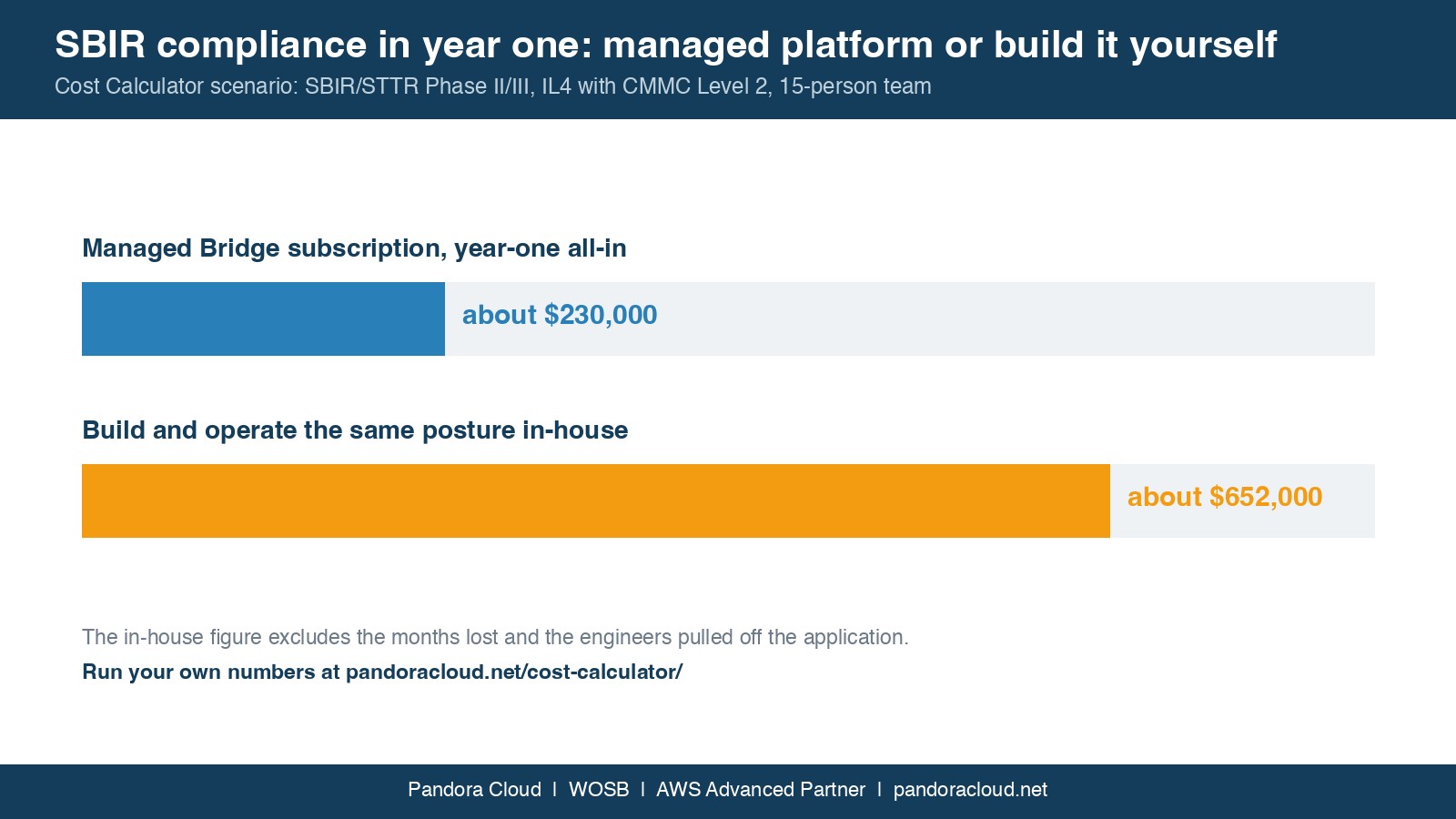Select the Cost Calculator scenario subtitle
Image resolution: width=1456 pixels, height=819 pixels.
pos(492,86)
